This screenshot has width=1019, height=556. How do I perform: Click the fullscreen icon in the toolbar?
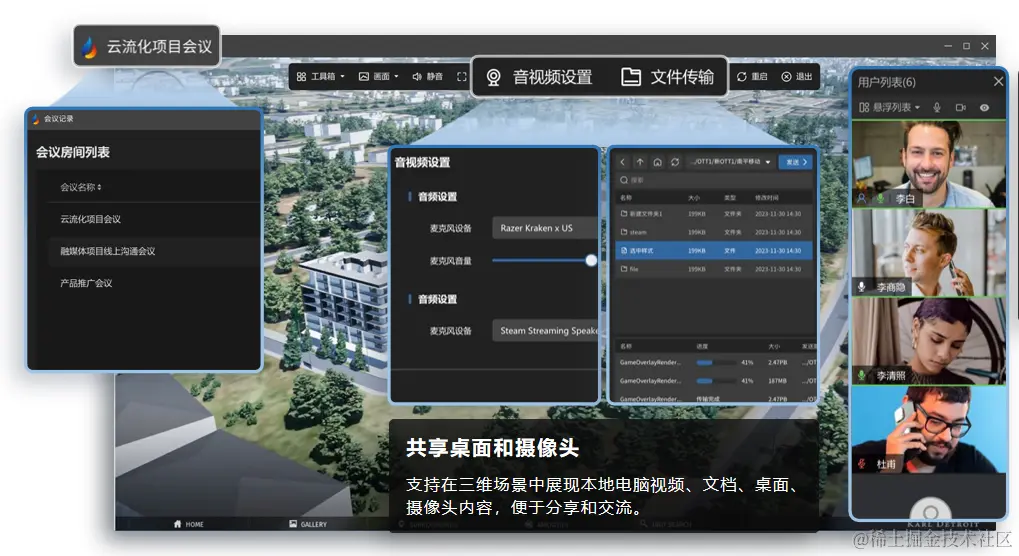(461, 77)
